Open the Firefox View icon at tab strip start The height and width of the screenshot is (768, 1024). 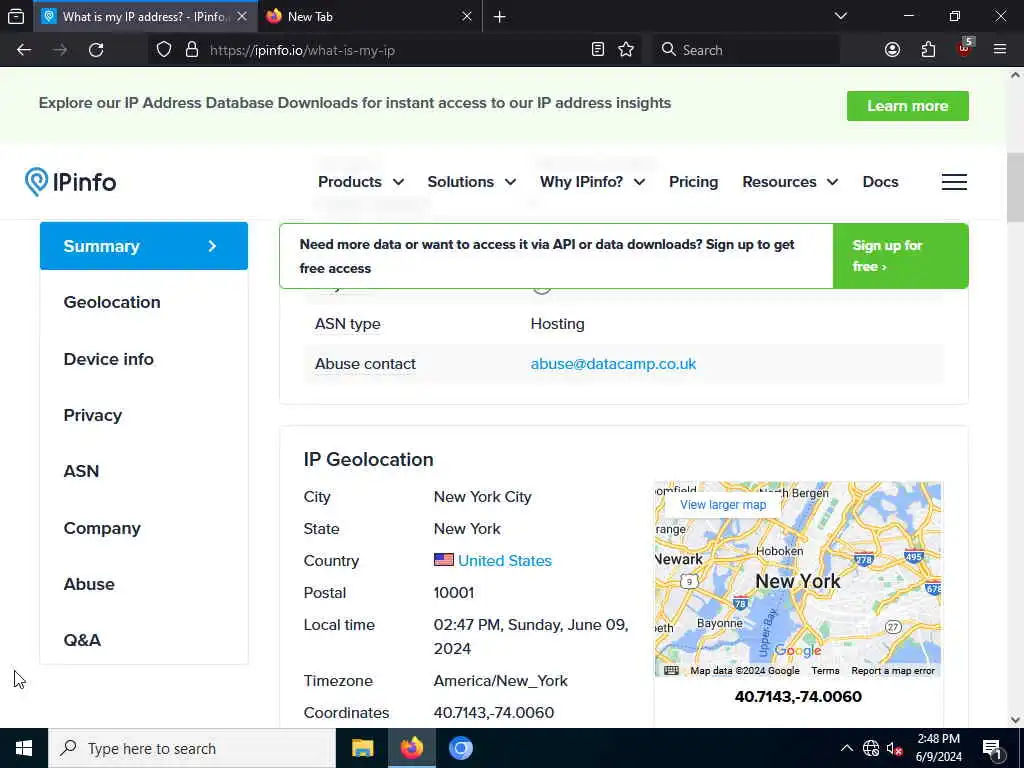pyautogui.click(x=16, y=16)
